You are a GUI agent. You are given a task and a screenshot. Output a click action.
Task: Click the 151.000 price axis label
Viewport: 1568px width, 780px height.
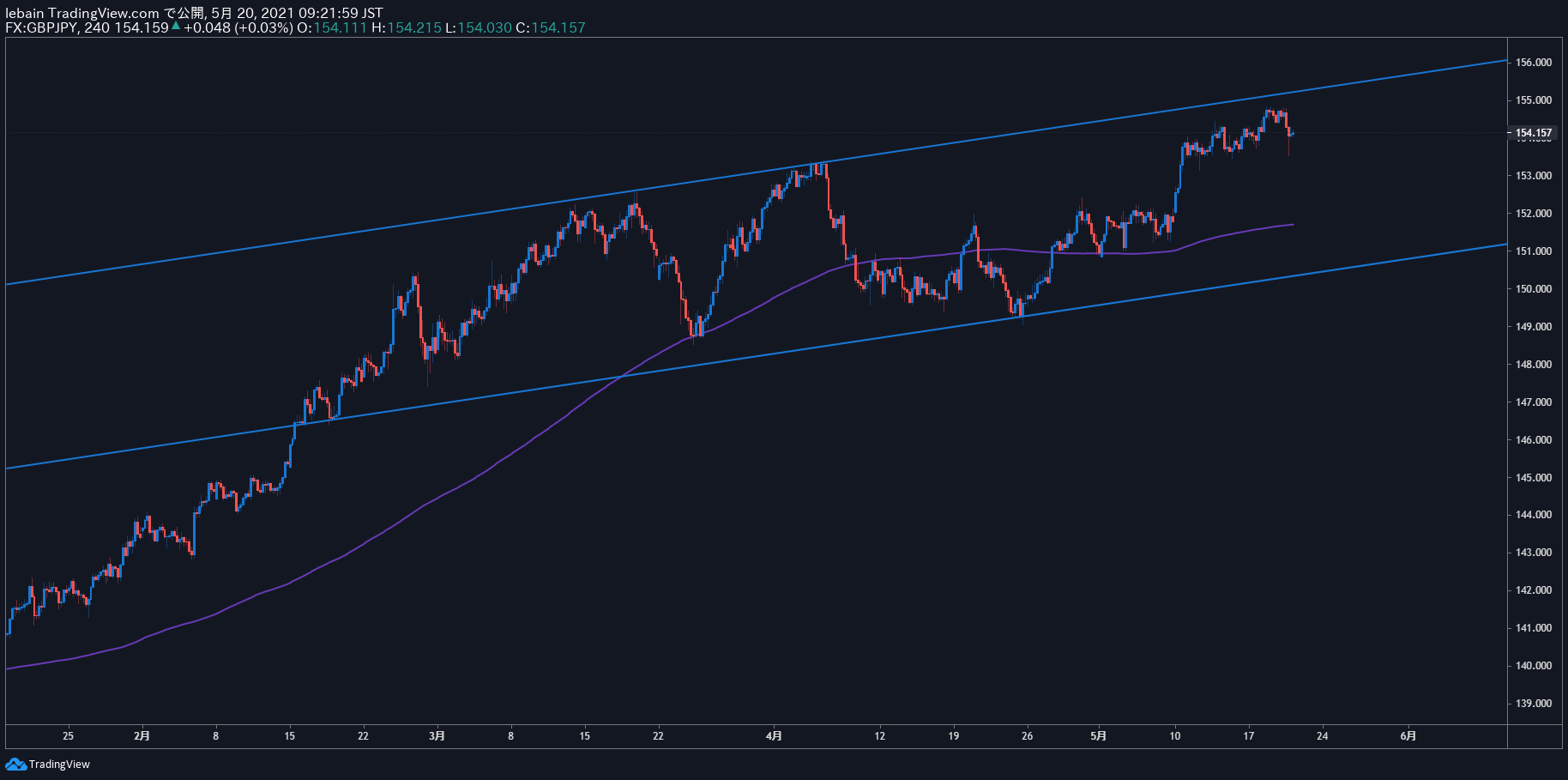tap(1534, 251)
